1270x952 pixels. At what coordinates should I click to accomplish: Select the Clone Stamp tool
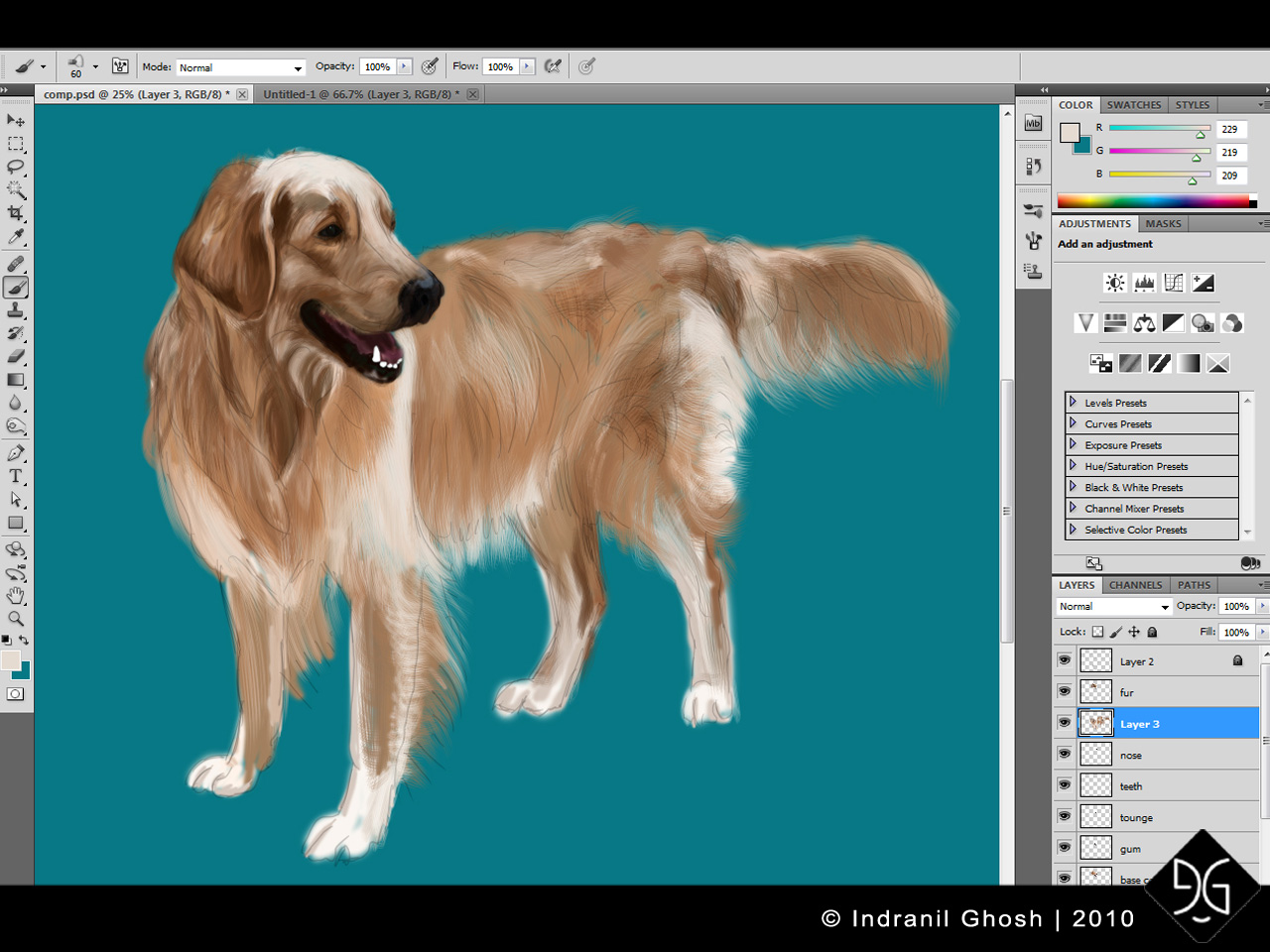point(14,310)
